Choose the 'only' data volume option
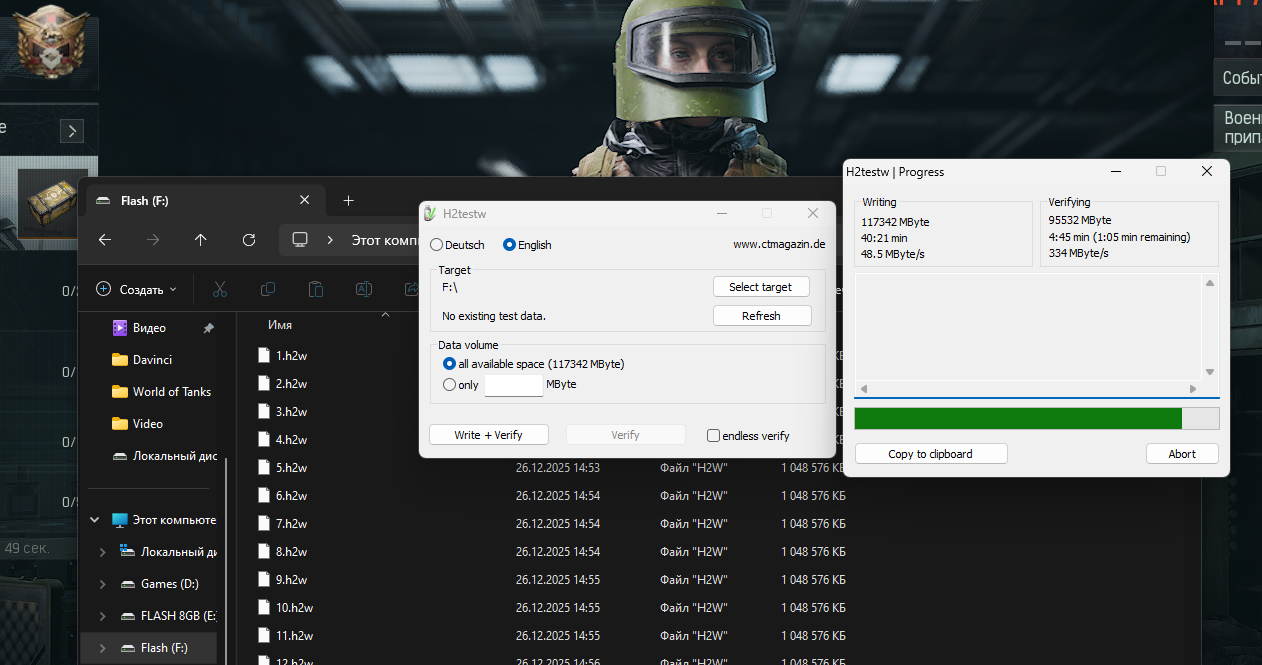Screen dimensions: 1262x665 (449, 385)
